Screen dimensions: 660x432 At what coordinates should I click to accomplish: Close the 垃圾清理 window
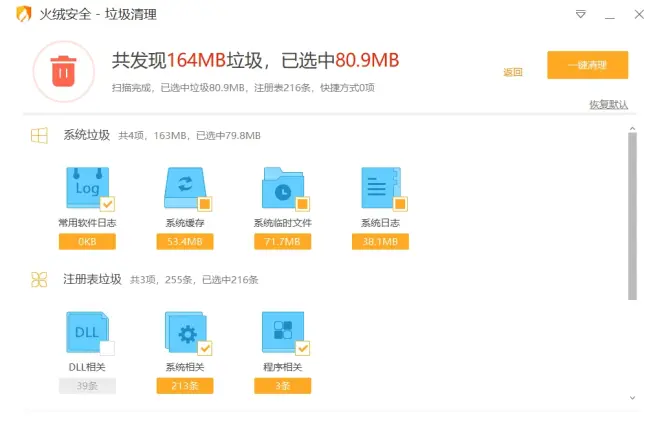pos(639,14)
